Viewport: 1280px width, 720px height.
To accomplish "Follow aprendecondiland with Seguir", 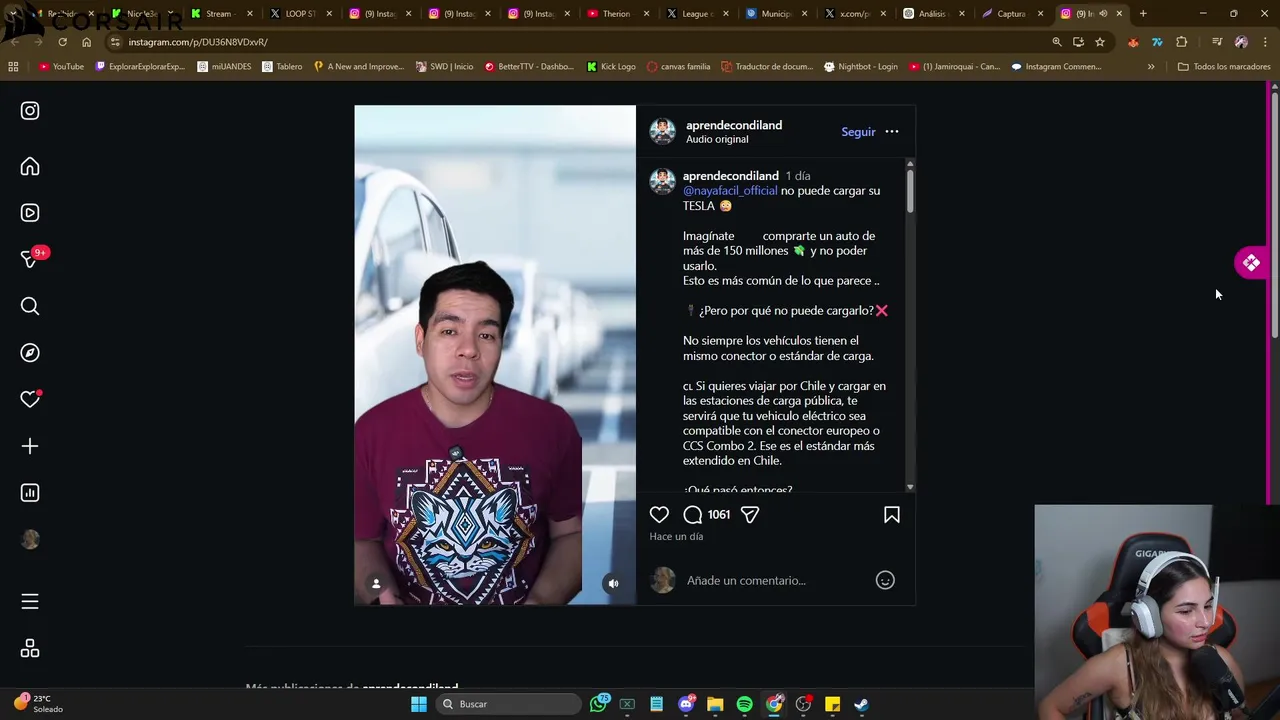I will (858, 132).
